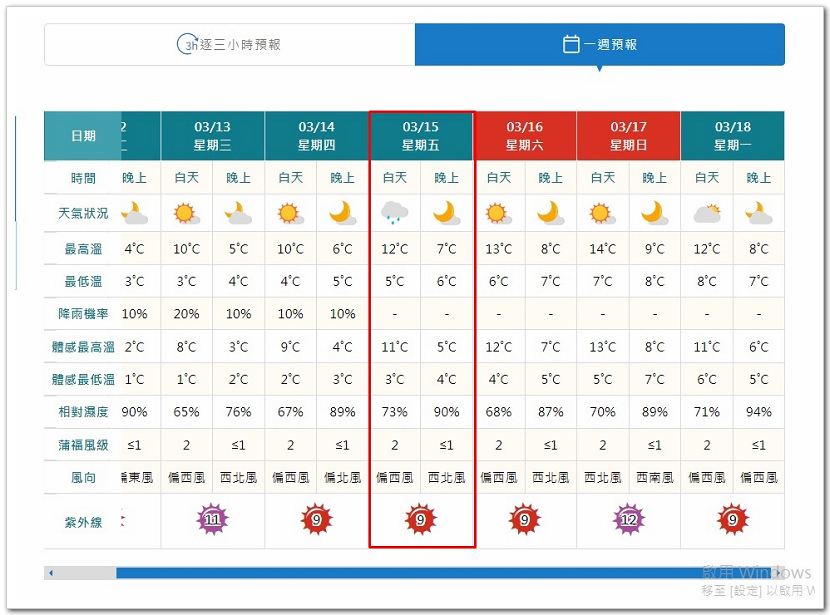Click the 03/17 night moon icon

point(654,213)
